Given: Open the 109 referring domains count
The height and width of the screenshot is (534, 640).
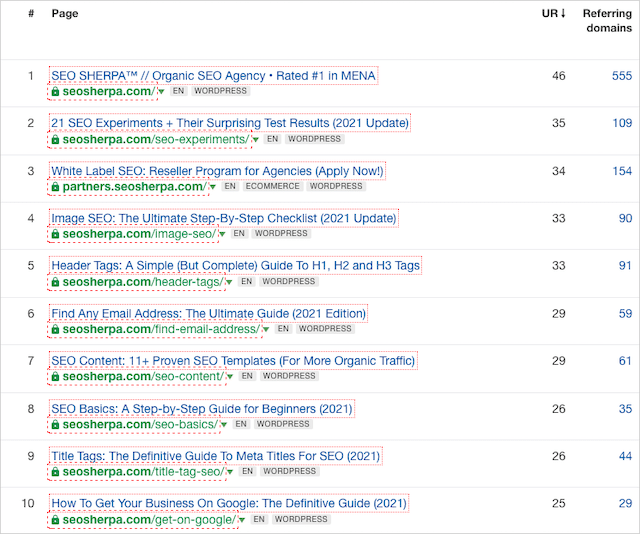Looking at the screenshot, I should [x=622, y=123].
